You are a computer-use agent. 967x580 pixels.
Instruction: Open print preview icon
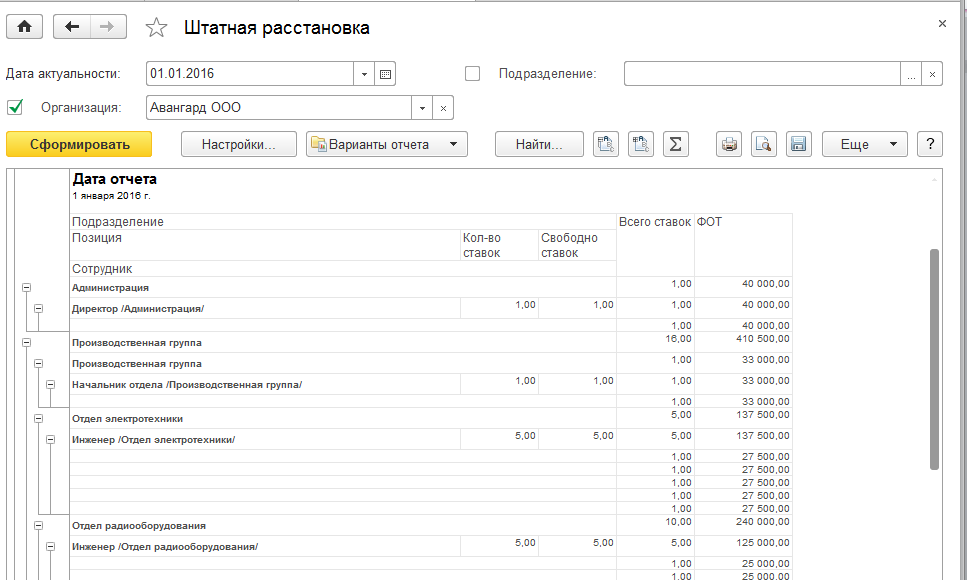pyautogui.click(x=763, y=144)
